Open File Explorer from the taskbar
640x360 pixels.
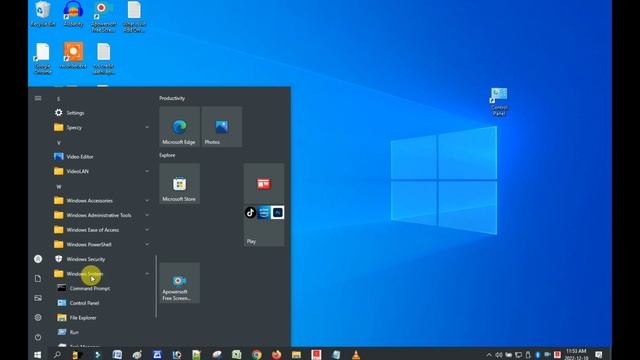click(296, 355)
